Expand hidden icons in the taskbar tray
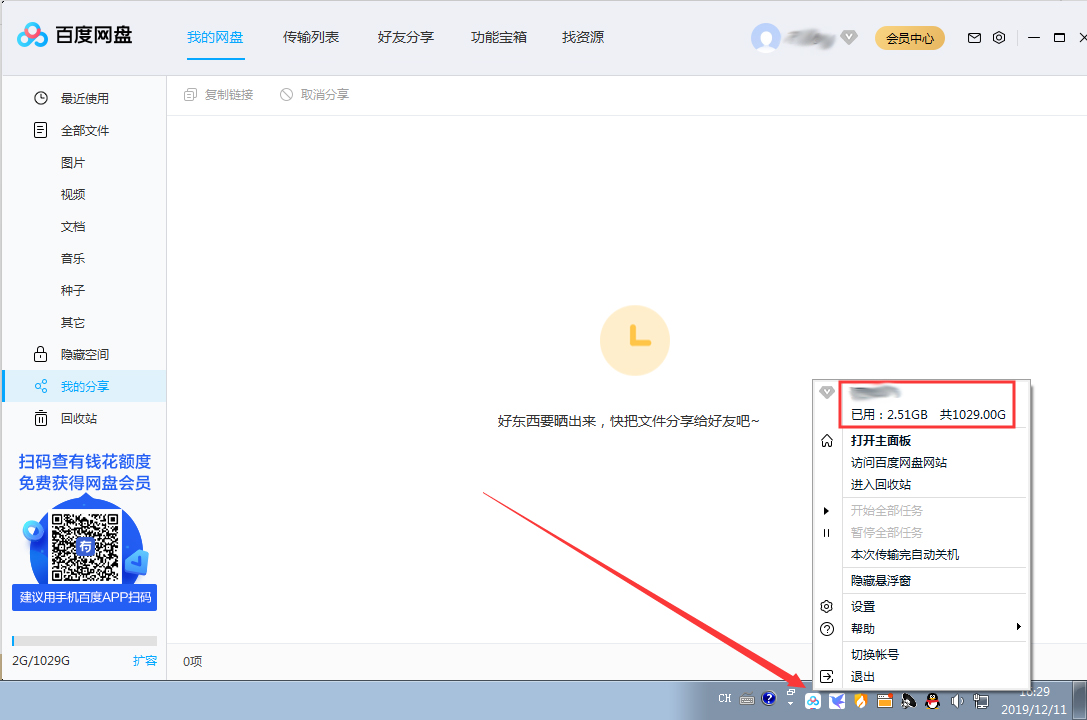The width and height of the screenshot is (1087, 720). (x=789, y=703)
